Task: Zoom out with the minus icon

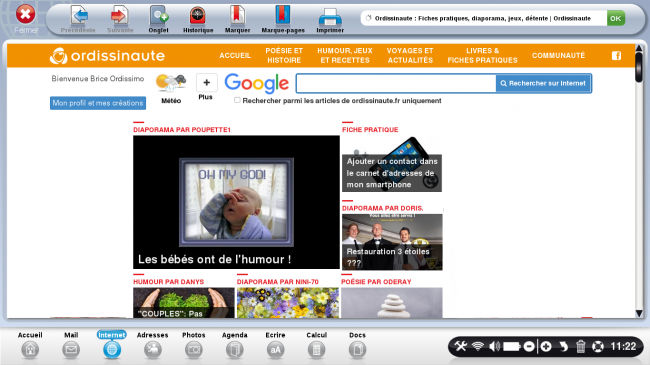Action: point(529,346)
